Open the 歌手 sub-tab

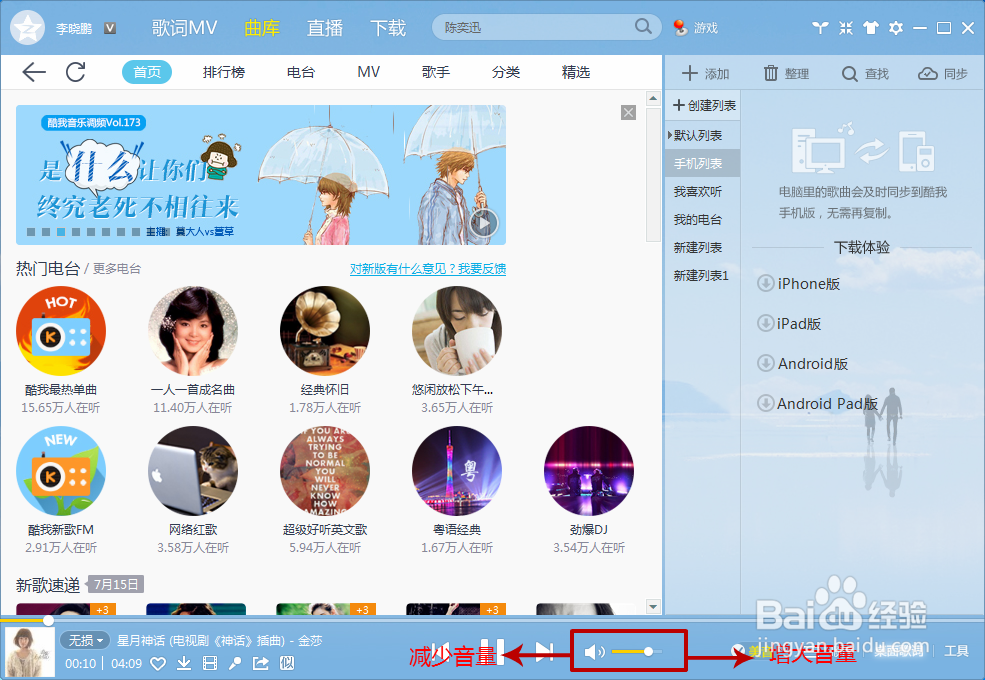click(x=436, y=72)
